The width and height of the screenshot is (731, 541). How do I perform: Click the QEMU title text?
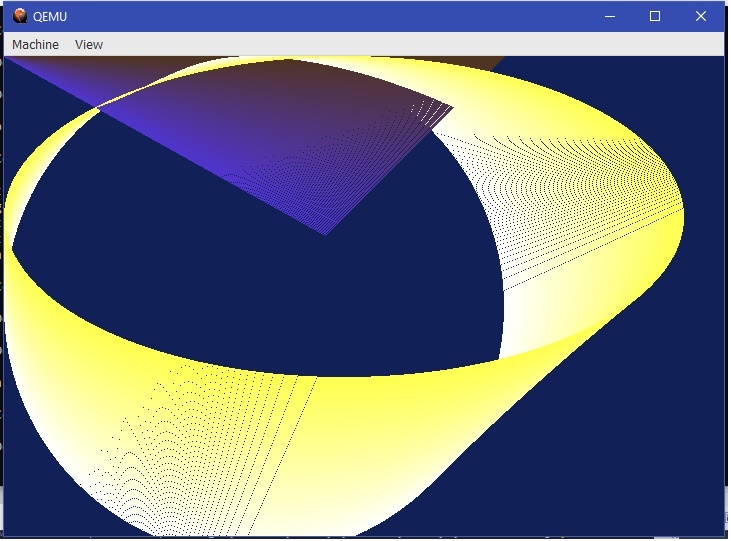point(50,17)
